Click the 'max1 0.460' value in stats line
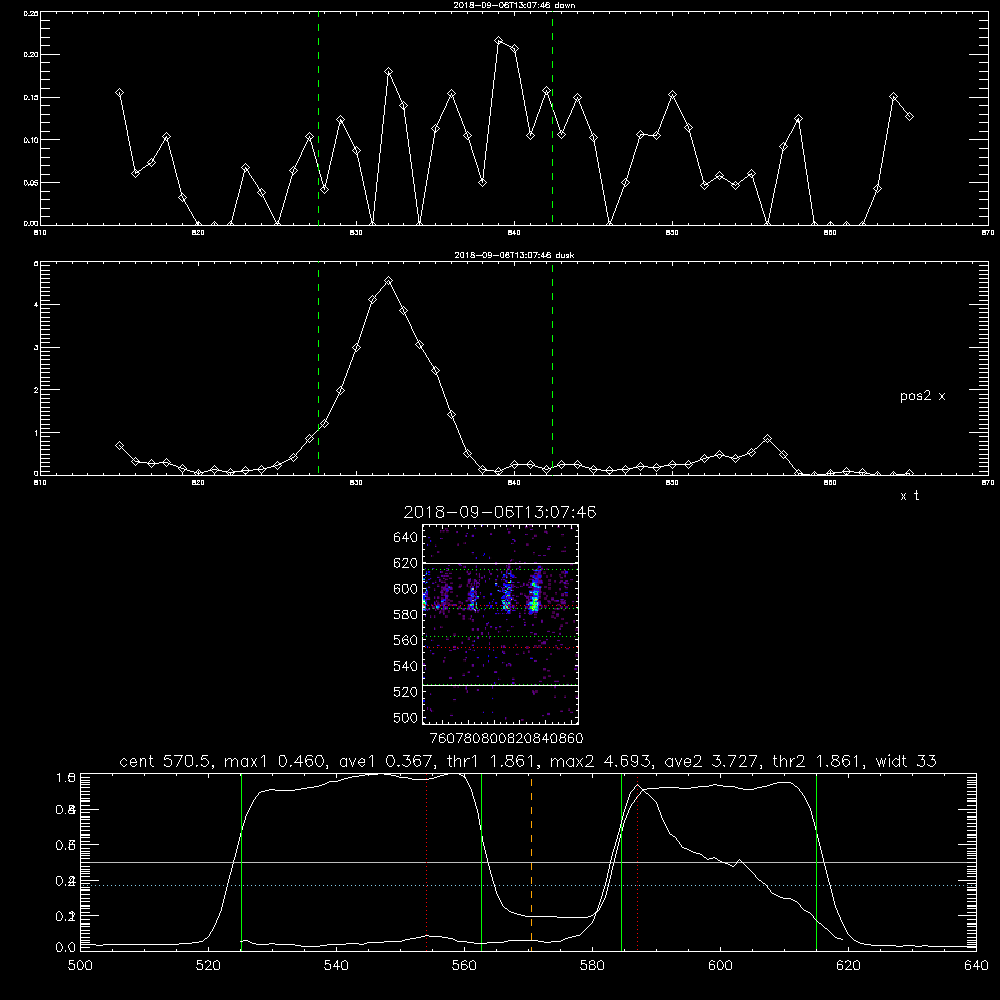The height and width of the screenshot is (1000, 1000). click(276, 761)
